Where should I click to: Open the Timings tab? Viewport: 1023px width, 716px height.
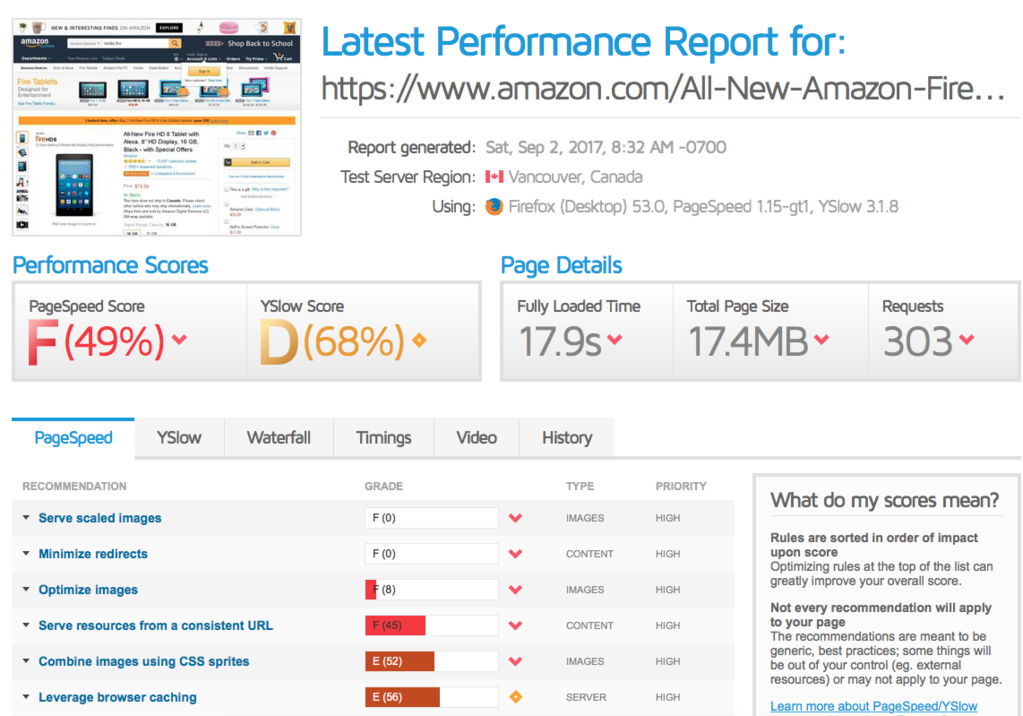[384, 438]
